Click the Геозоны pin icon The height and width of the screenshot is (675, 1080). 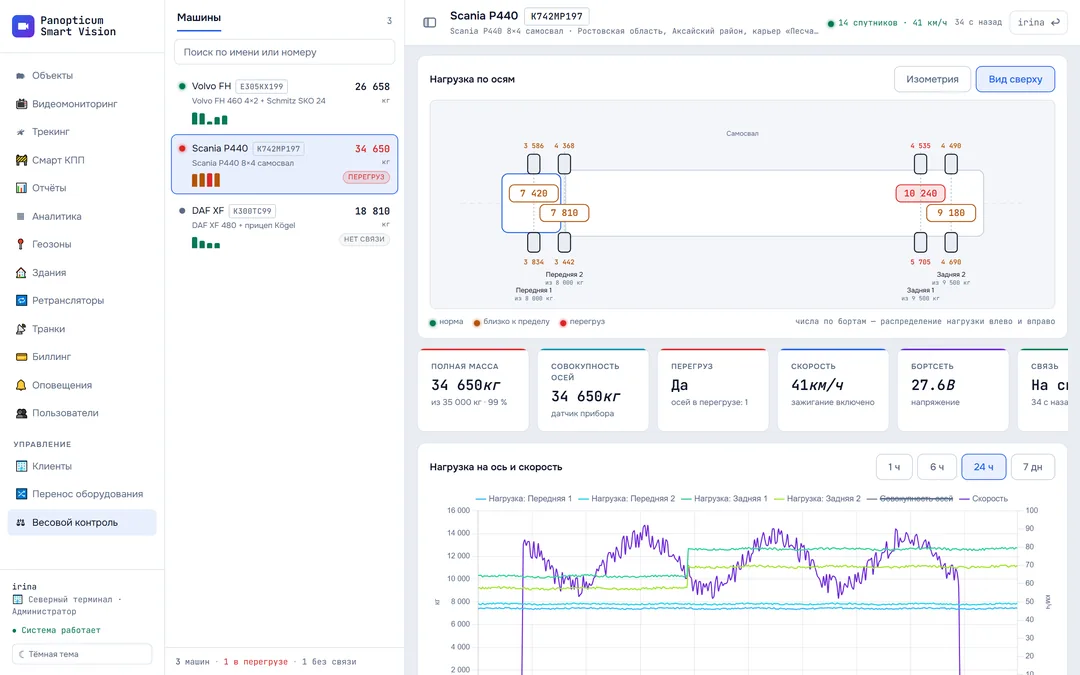(x=21, y=245)
